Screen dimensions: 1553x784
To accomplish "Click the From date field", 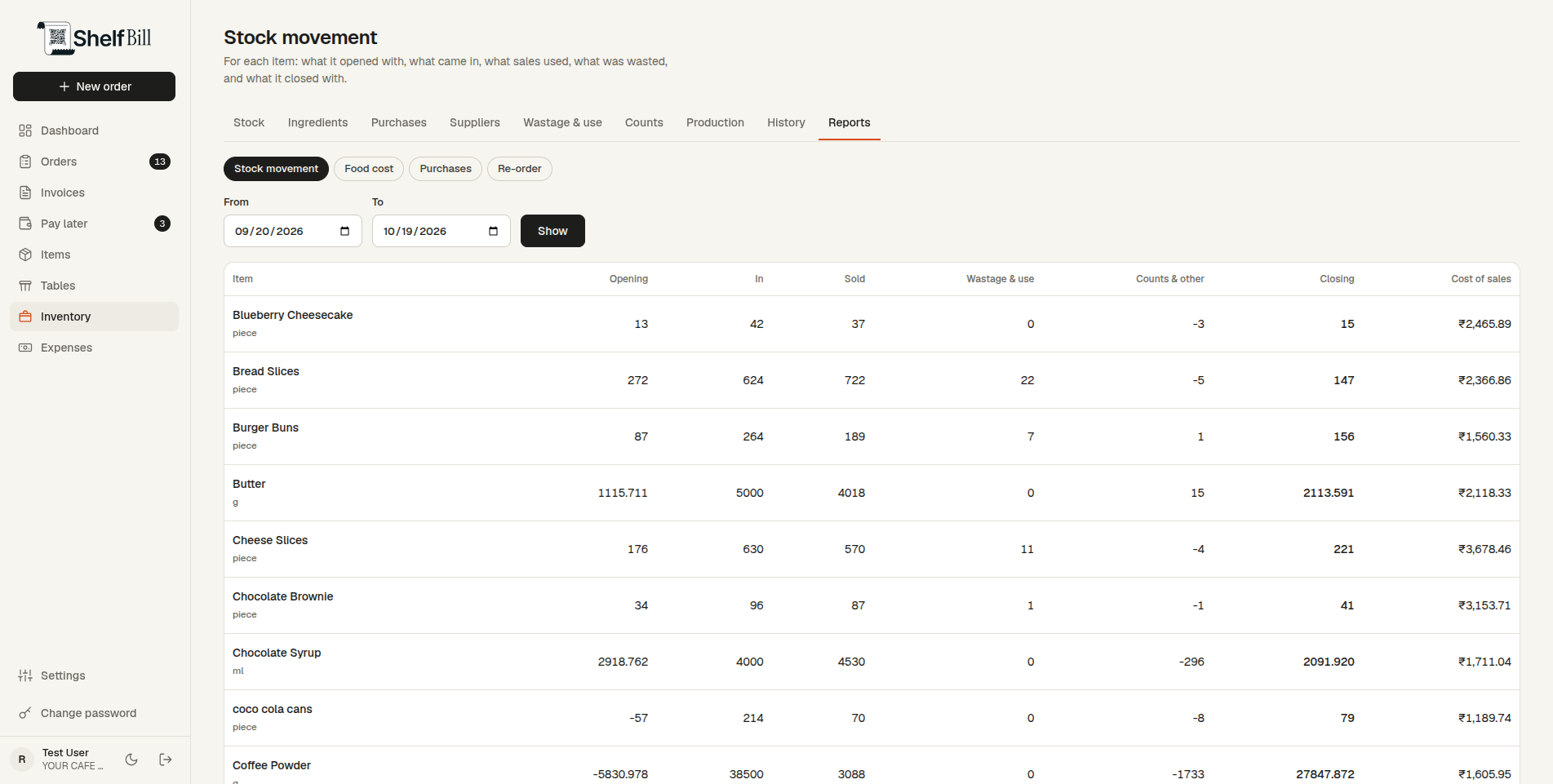I will (292, 231).
